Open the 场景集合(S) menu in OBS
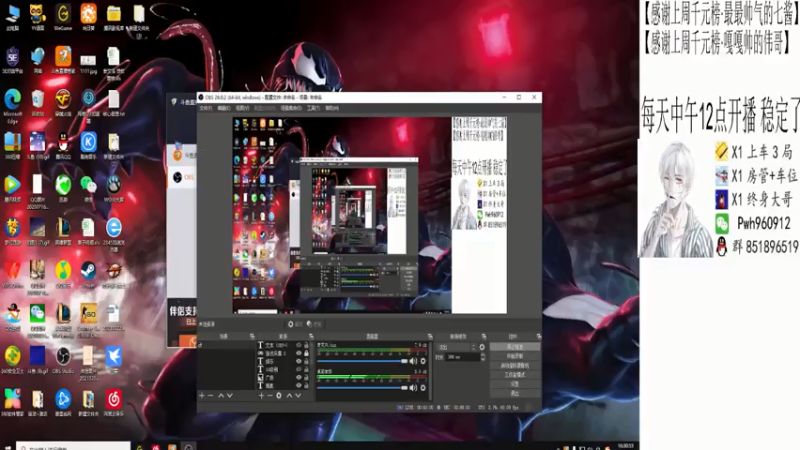800x450 pixels. [291, 108]
